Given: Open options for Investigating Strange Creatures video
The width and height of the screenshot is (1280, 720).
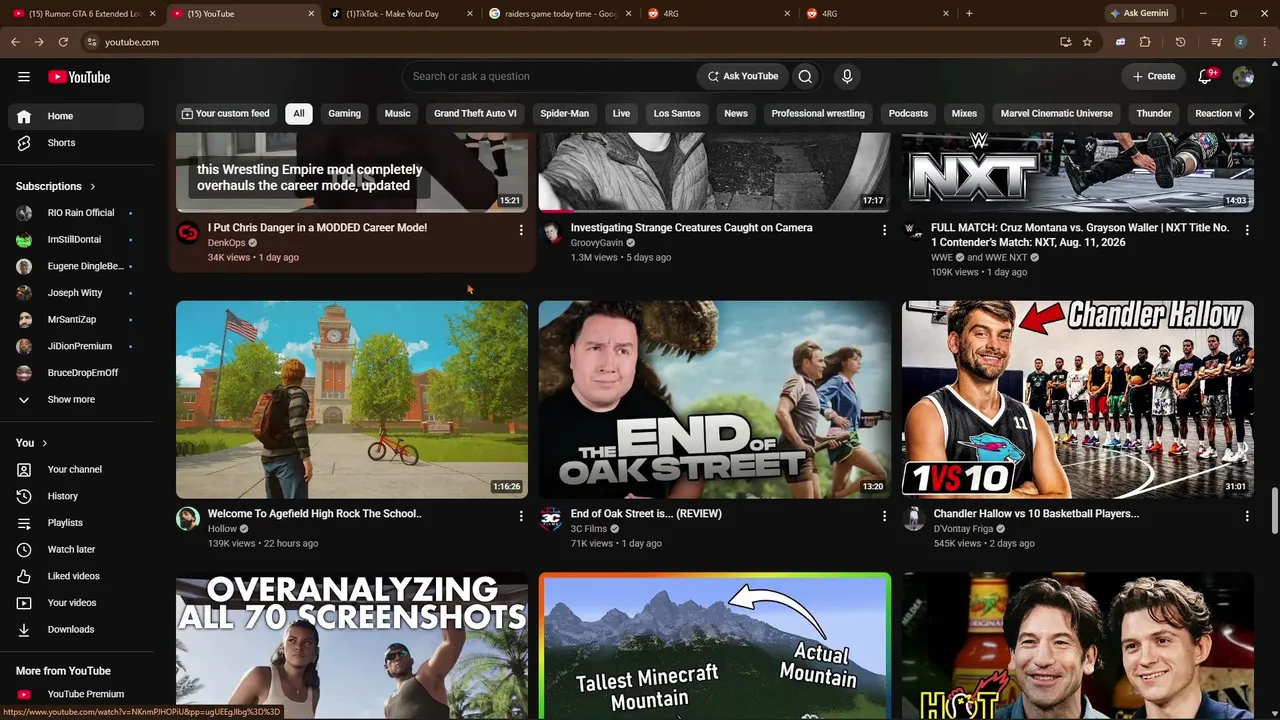Looking at the screenshot, I should click(x=884, y=230).
